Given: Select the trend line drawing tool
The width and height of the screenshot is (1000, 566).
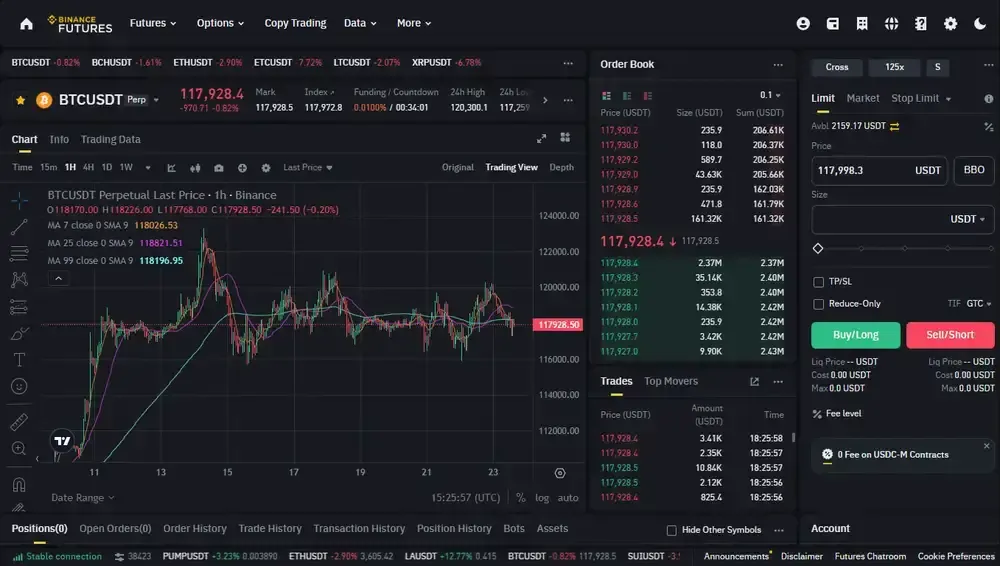Looking at the screenshot, I should point(19,227).
